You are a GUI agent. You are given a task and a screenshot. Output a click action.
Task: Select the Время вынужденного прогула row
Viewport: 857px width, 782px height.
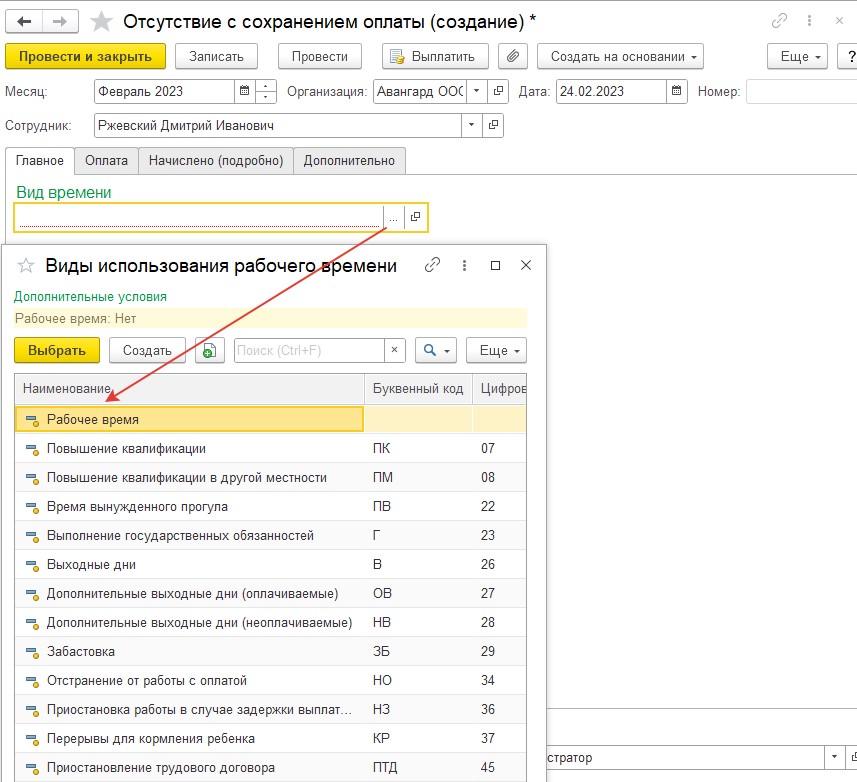(x=271, y=506)
